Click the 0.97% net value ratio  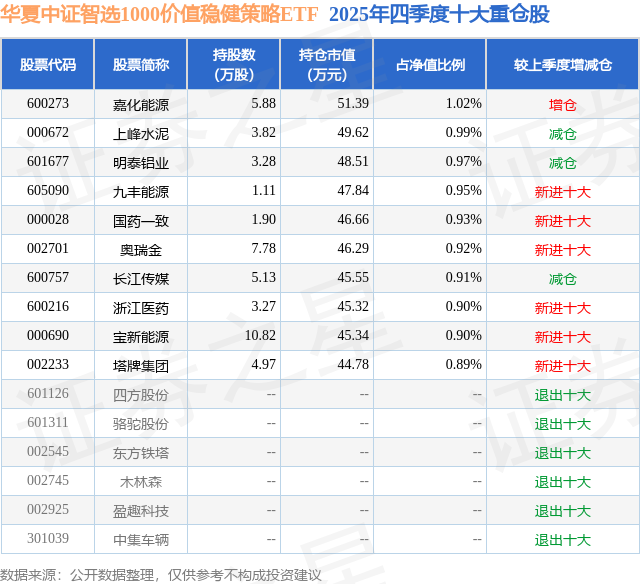tap(464, 162)
